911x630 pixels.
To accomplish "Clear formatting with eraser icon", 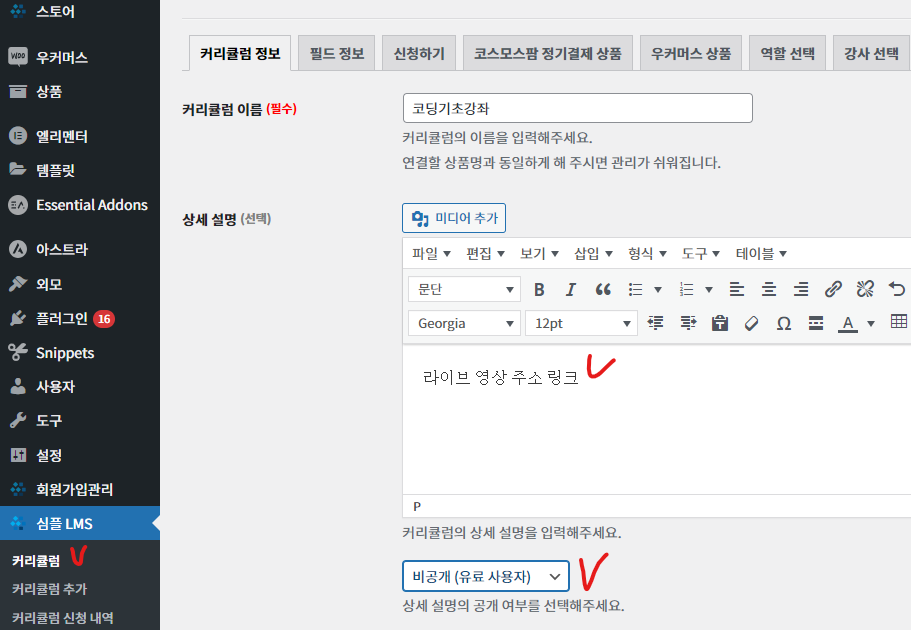I will tap(752, 323).
